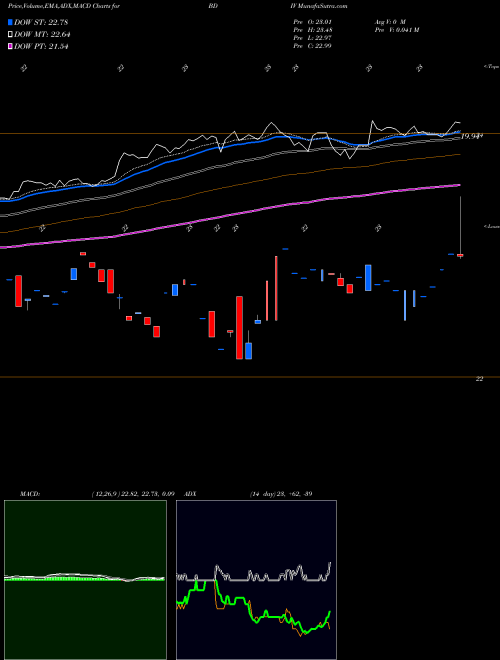Select the 'DOW PT: 21.54' legend text
500x660 pixels.
click(41, 46)
